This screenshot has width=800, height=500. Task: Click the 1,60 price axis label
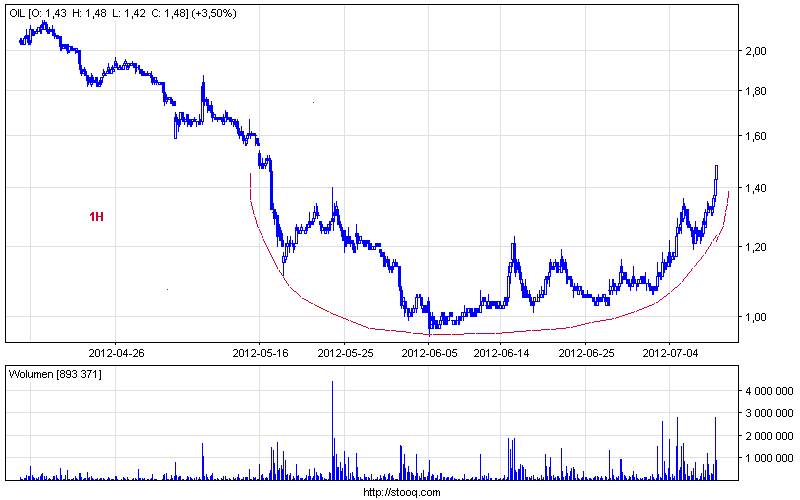(756, 136)
